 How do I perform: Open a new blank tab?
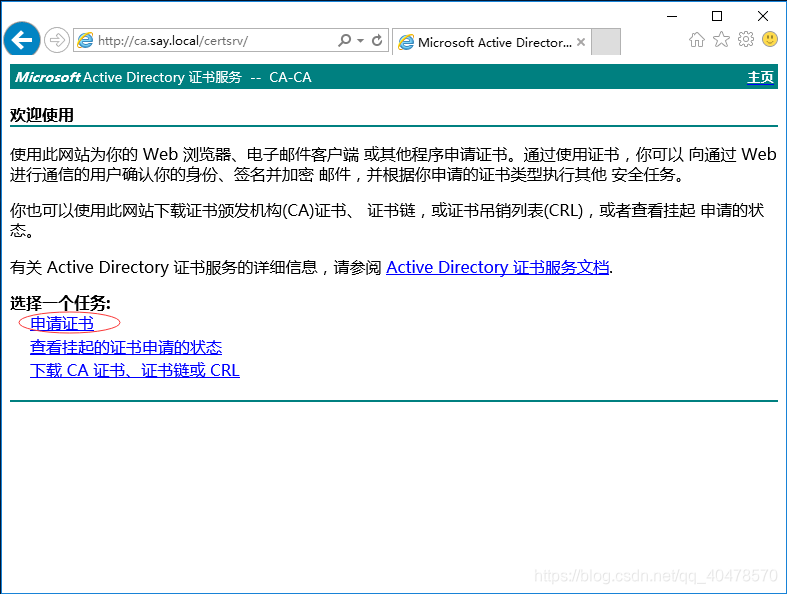coord(606,42)
